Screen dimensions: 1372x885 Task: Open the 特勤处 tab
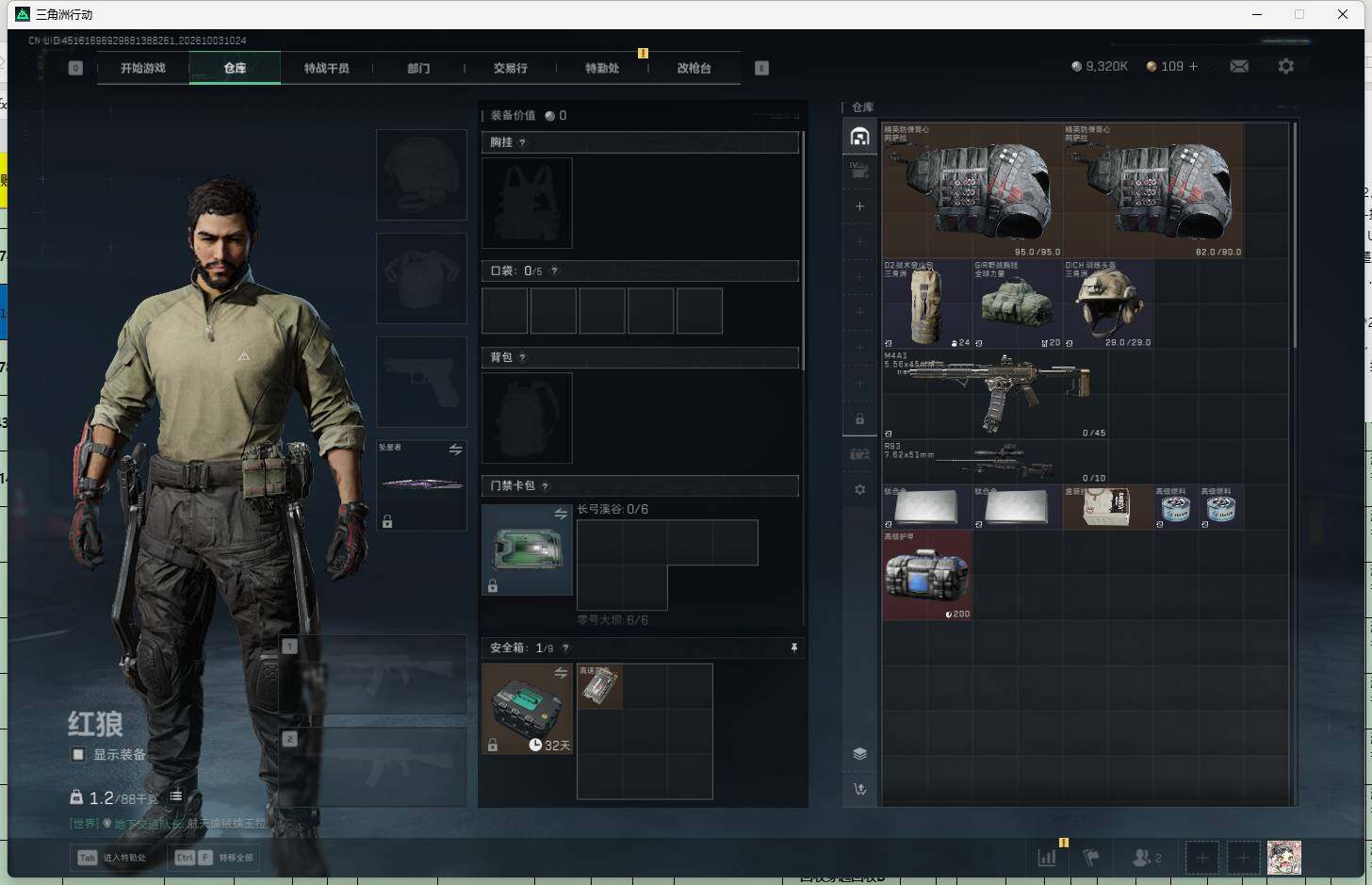click(x=602, y=68)
